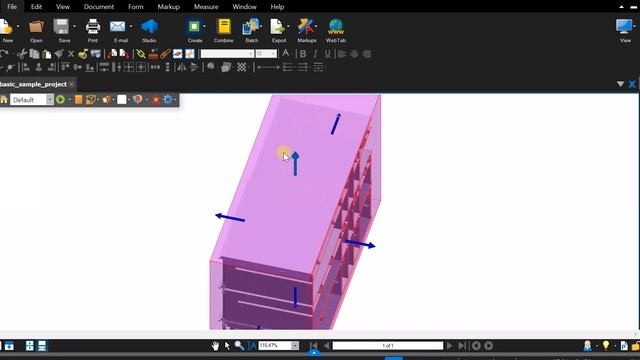640x360 pixels.
Task: Toggle Italic text formatting
Action: [315, 54]
